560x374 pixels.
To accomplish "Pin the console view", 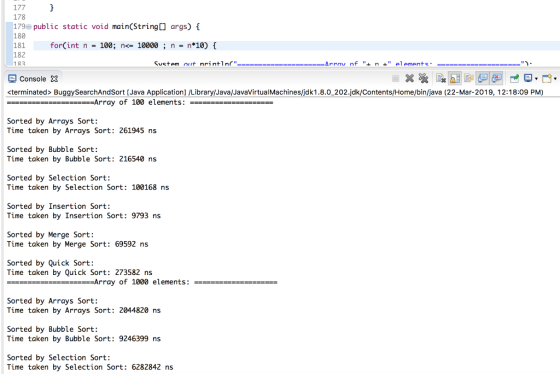I will [x=514, y=78].
